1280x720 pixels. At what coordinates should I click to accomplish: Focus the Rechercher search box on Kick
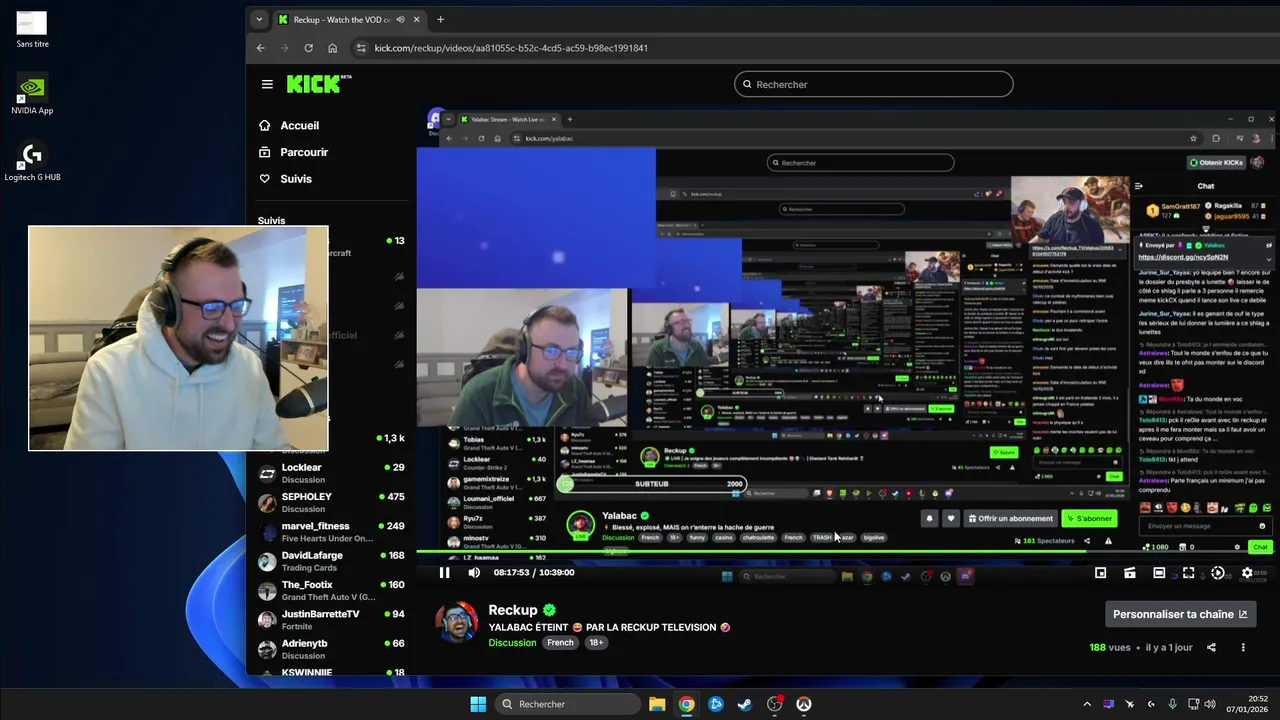point(873,85)
